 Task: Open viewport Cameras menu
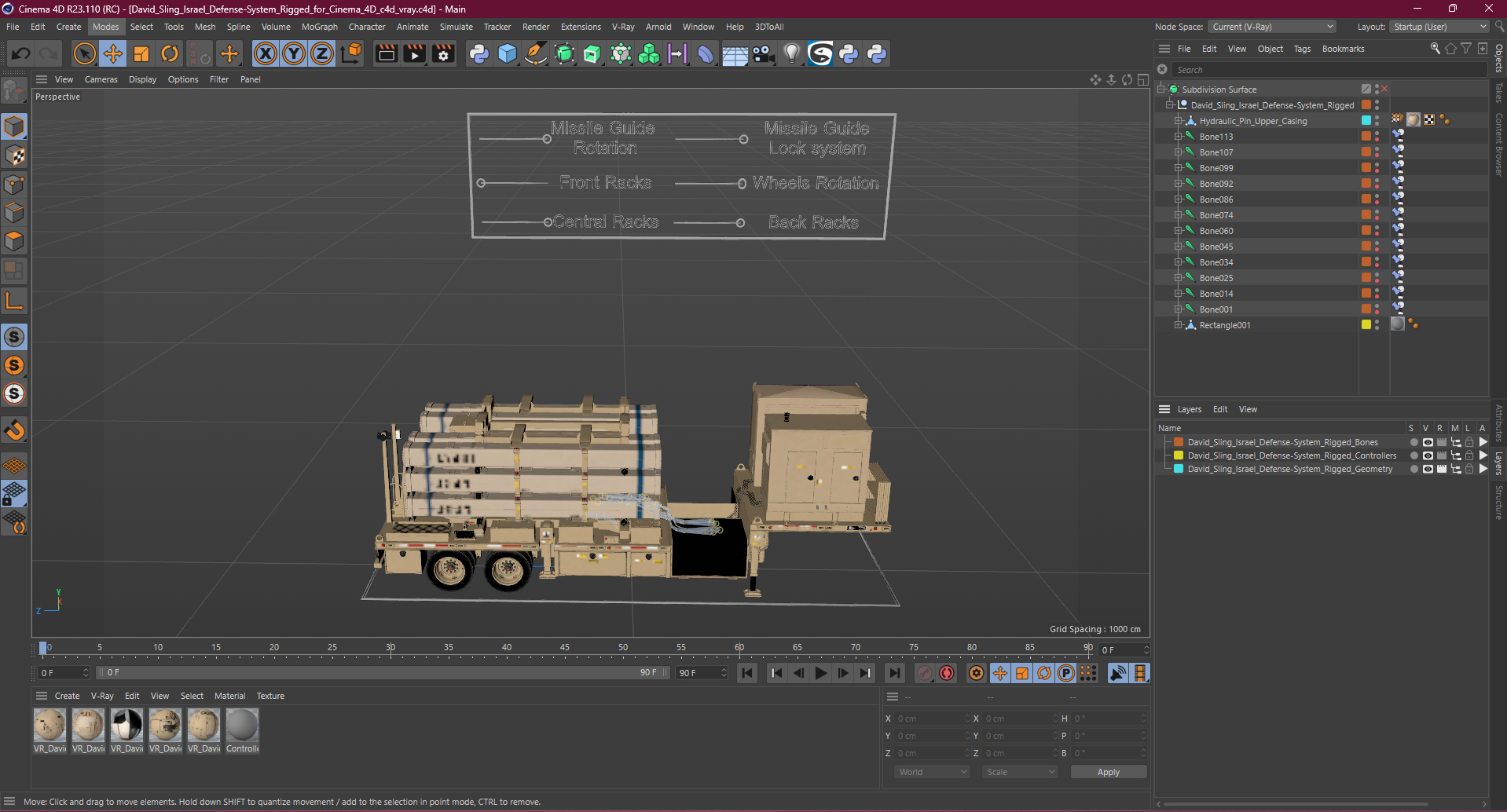(101, 79)
